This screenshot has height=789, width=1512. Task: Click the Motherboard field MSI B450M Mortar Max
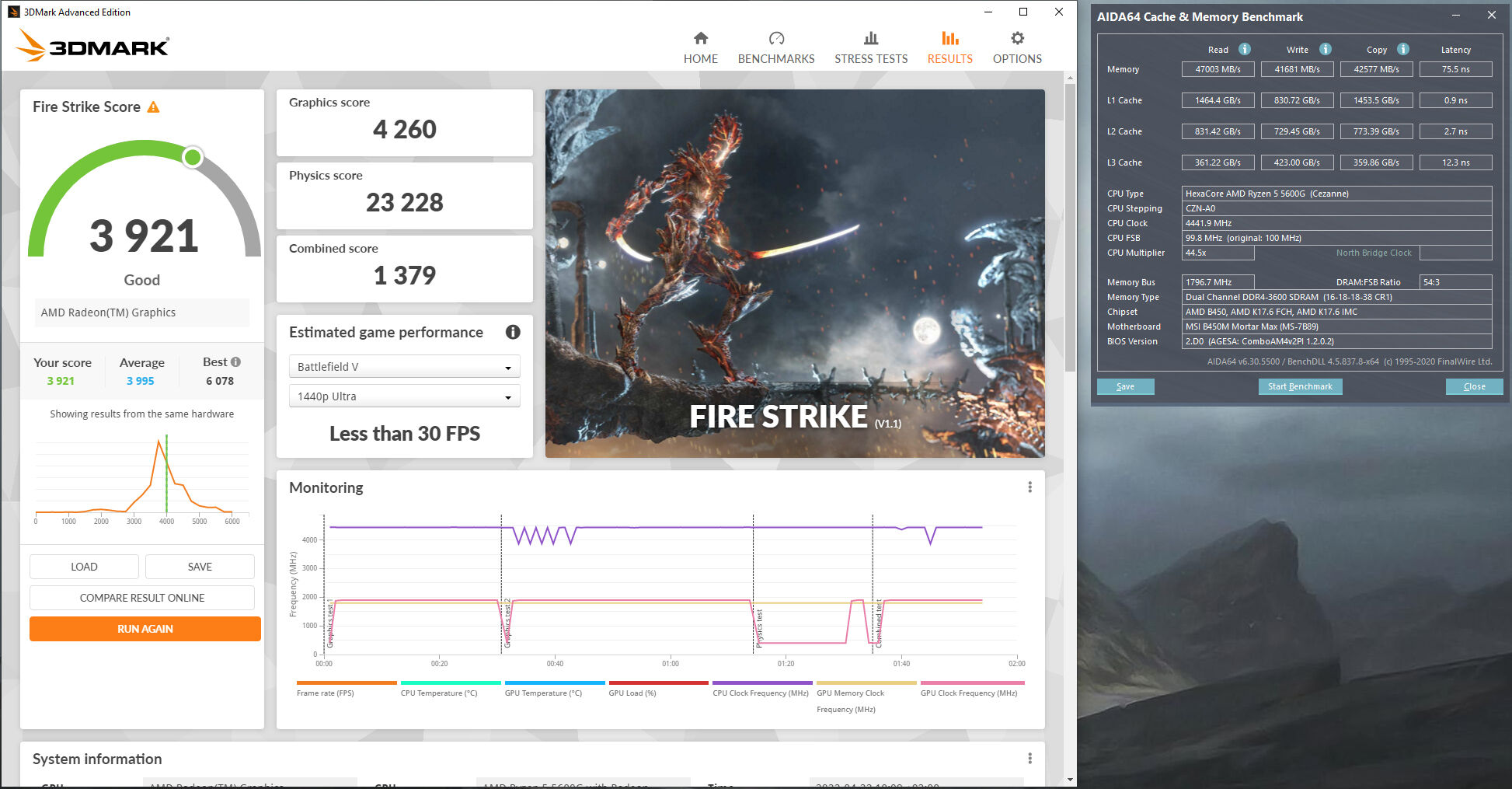1336,326
